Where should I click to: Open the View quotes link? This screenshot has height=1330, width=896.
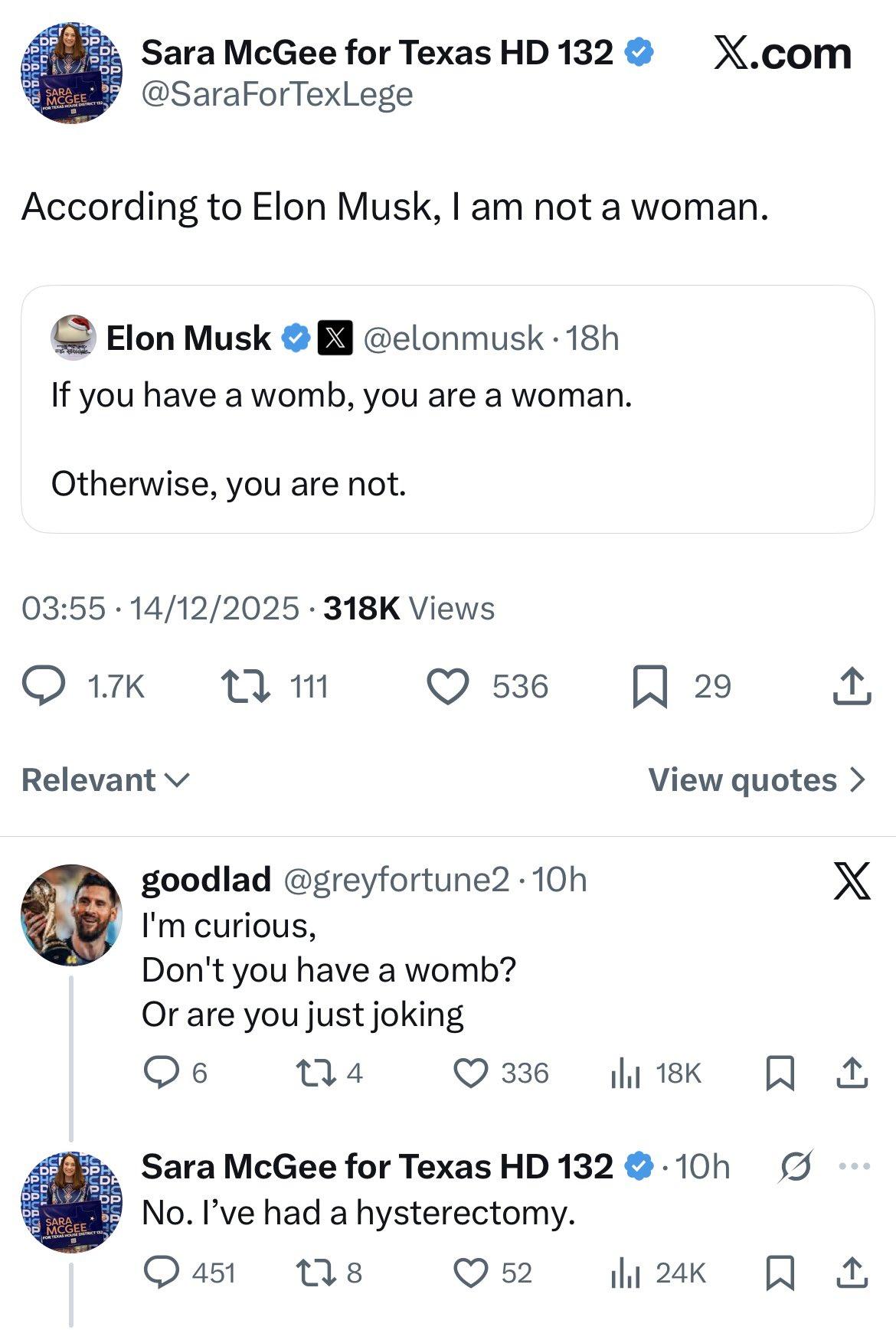[x=757, y=780]
